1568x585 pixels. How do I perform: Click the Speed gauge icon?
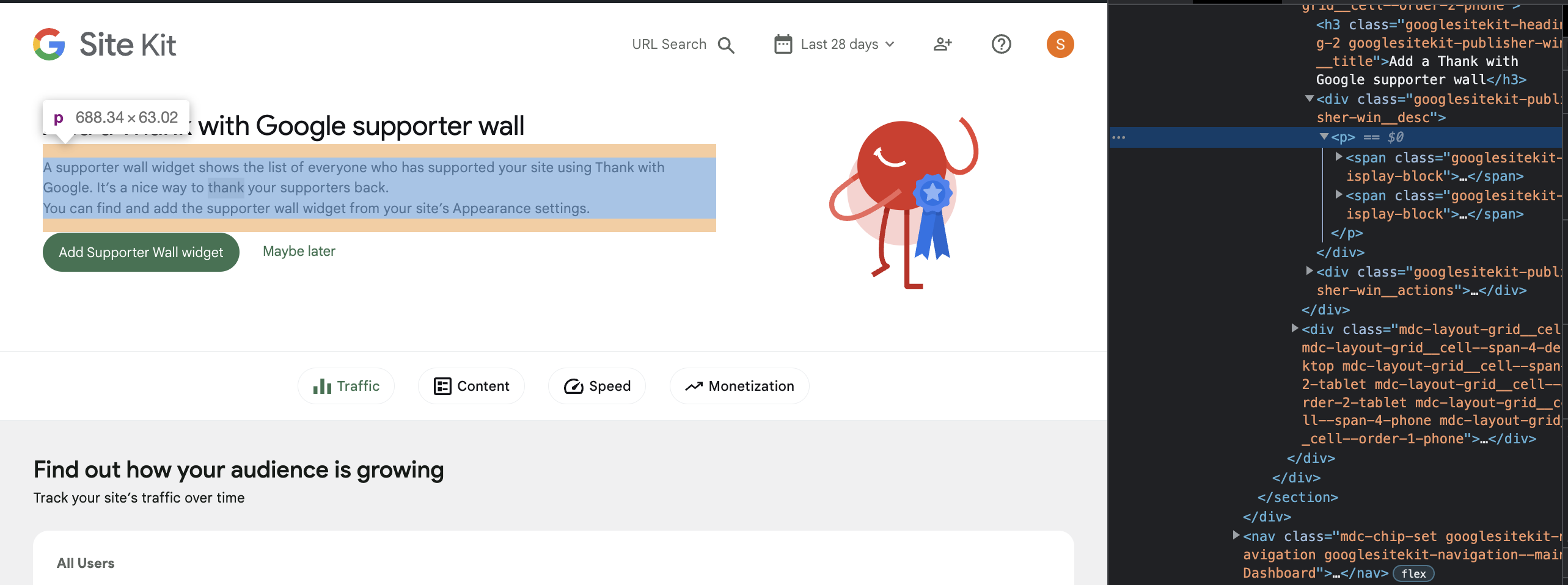click(x=573, y=386)
